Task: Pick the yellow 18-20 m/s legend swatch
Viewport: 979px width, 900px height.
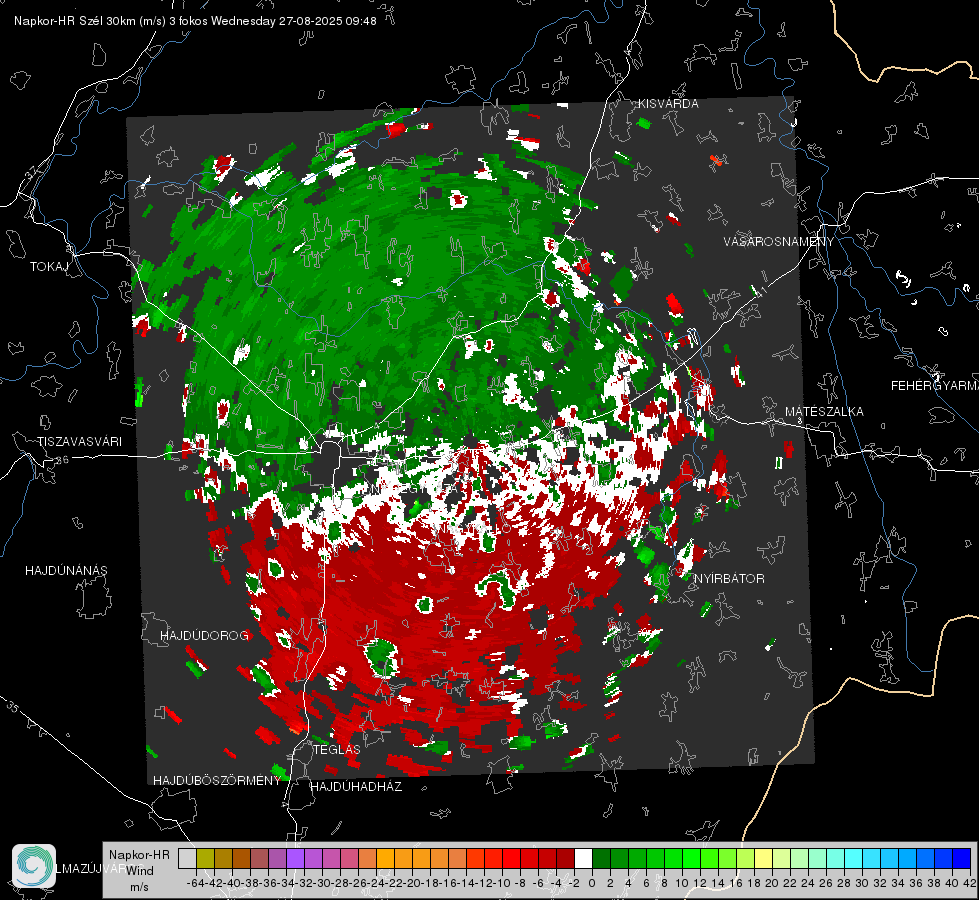Action: tap(764, 859)
